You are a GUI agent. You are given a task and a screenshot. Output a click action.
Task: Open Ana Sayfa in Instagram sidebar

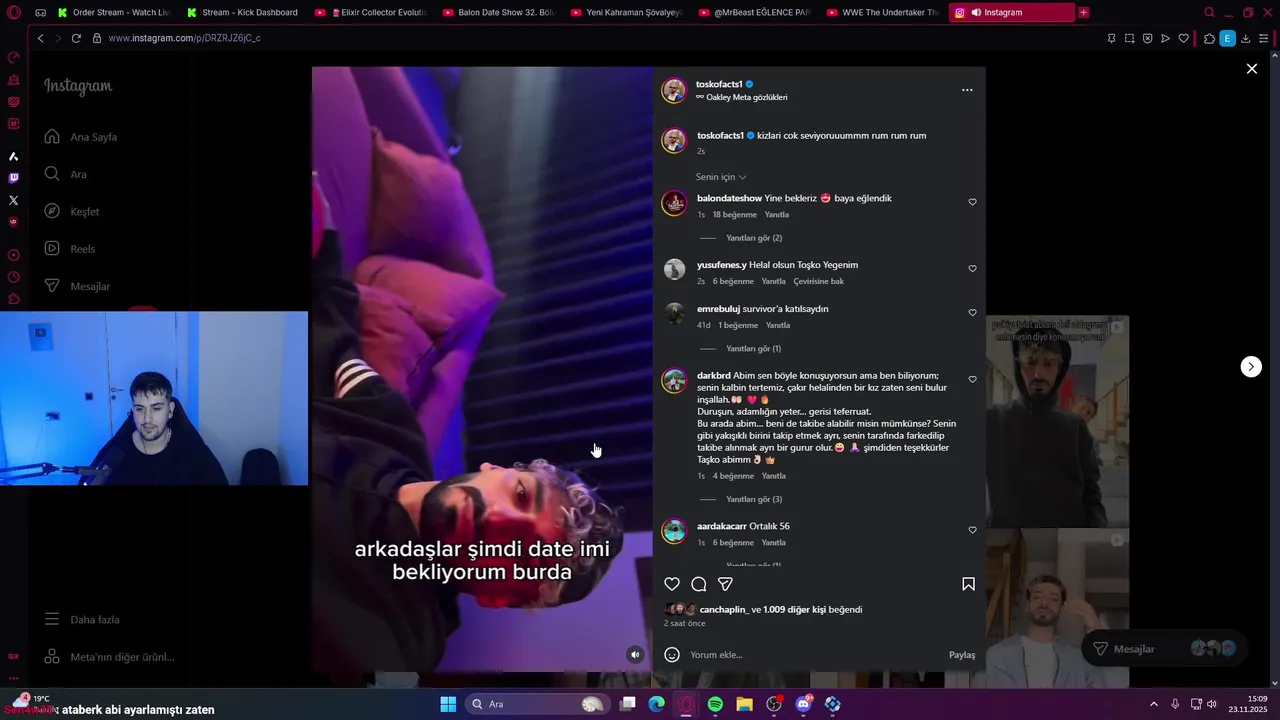tap(81, 137)
